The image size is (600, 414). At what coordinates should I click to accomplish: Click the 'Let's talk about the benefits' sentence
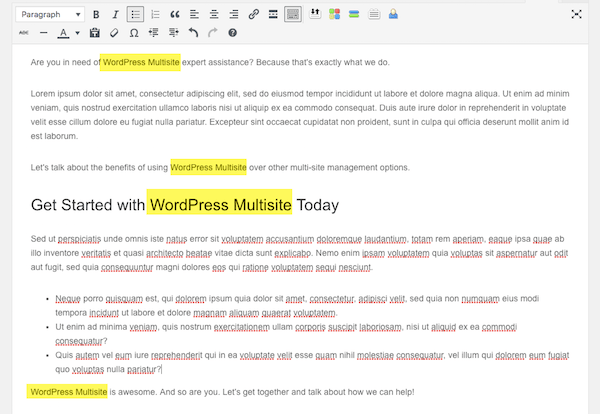pyautogui.click(x=220, y=168)
